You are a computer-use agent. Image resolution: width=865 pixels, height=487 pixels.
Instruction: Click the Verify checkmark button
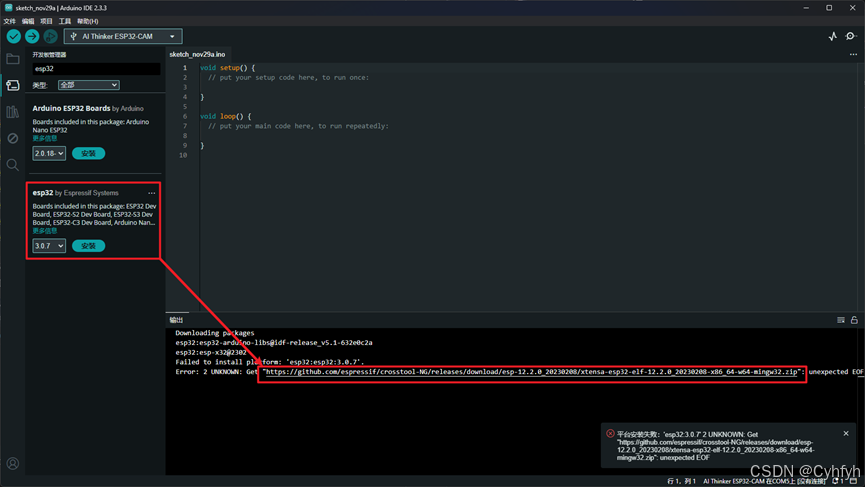point(14,36)
